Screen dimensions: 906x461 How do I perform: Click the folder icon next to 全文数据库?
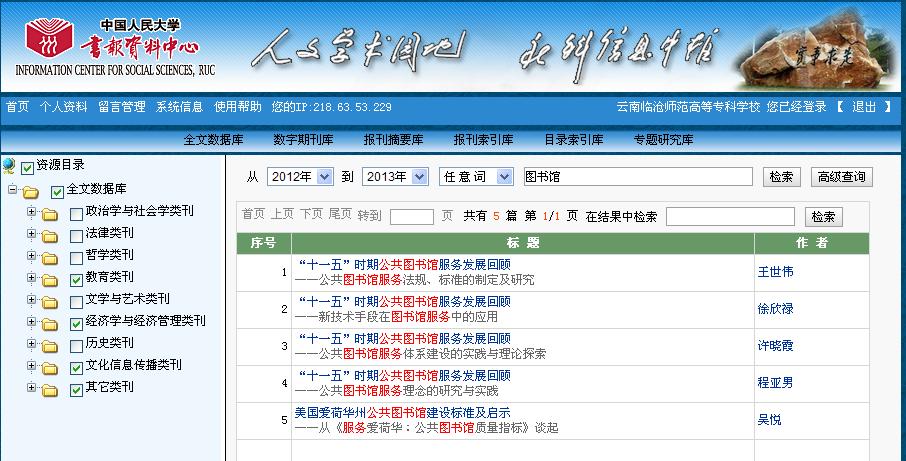coord(31,190)
